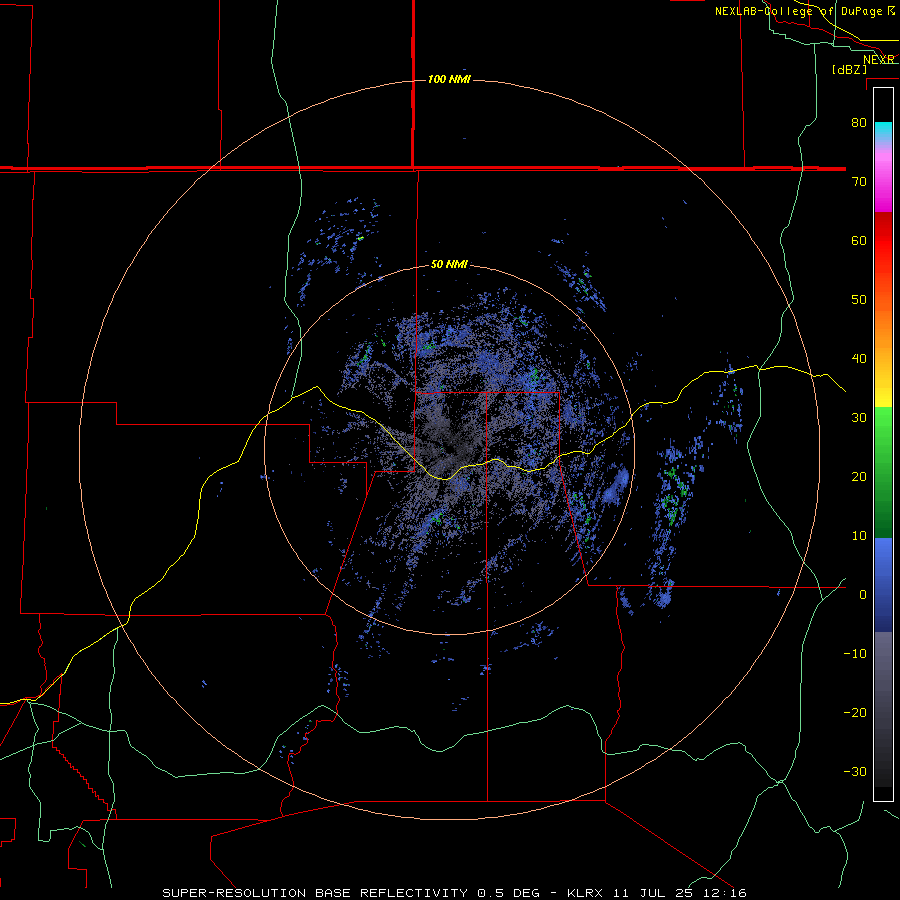
Task: Select the "20" value on the dBZ scale
Action: click(x=859, y=477)
